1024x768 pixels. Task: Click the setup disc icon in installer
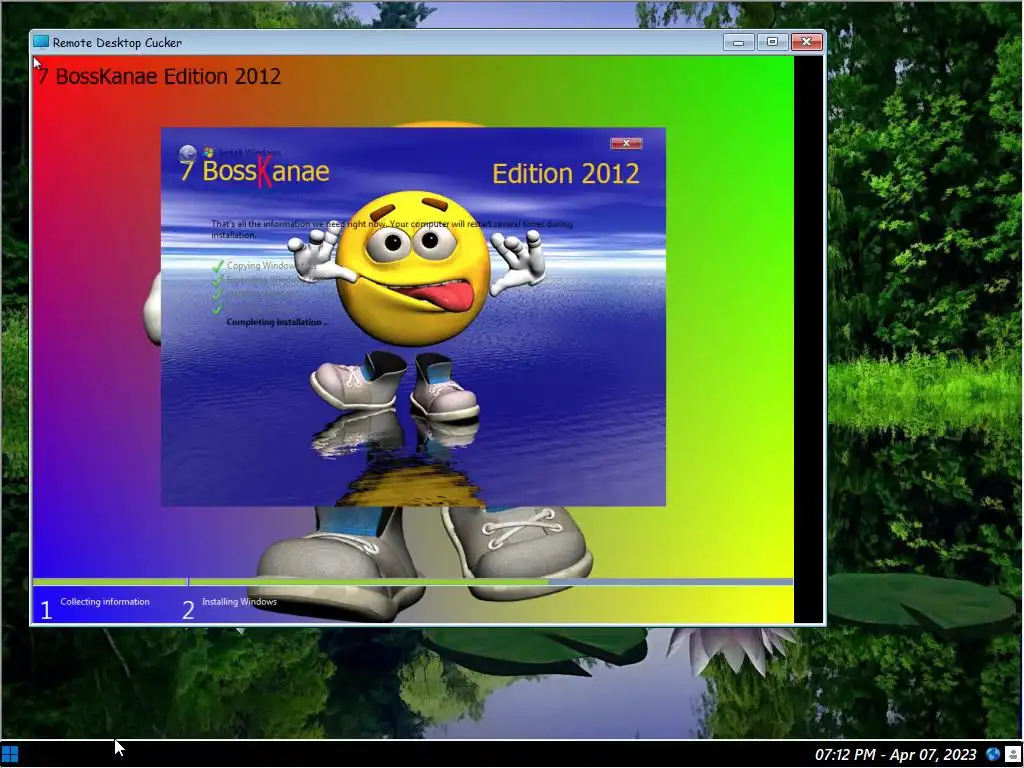(187, 153)
